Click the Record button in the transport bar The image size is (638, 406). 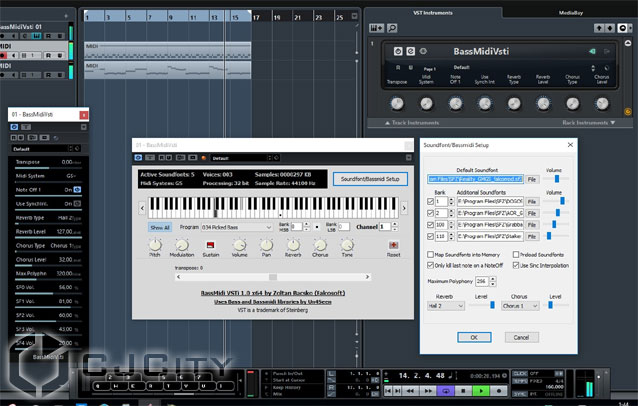(x=499, y=391)
